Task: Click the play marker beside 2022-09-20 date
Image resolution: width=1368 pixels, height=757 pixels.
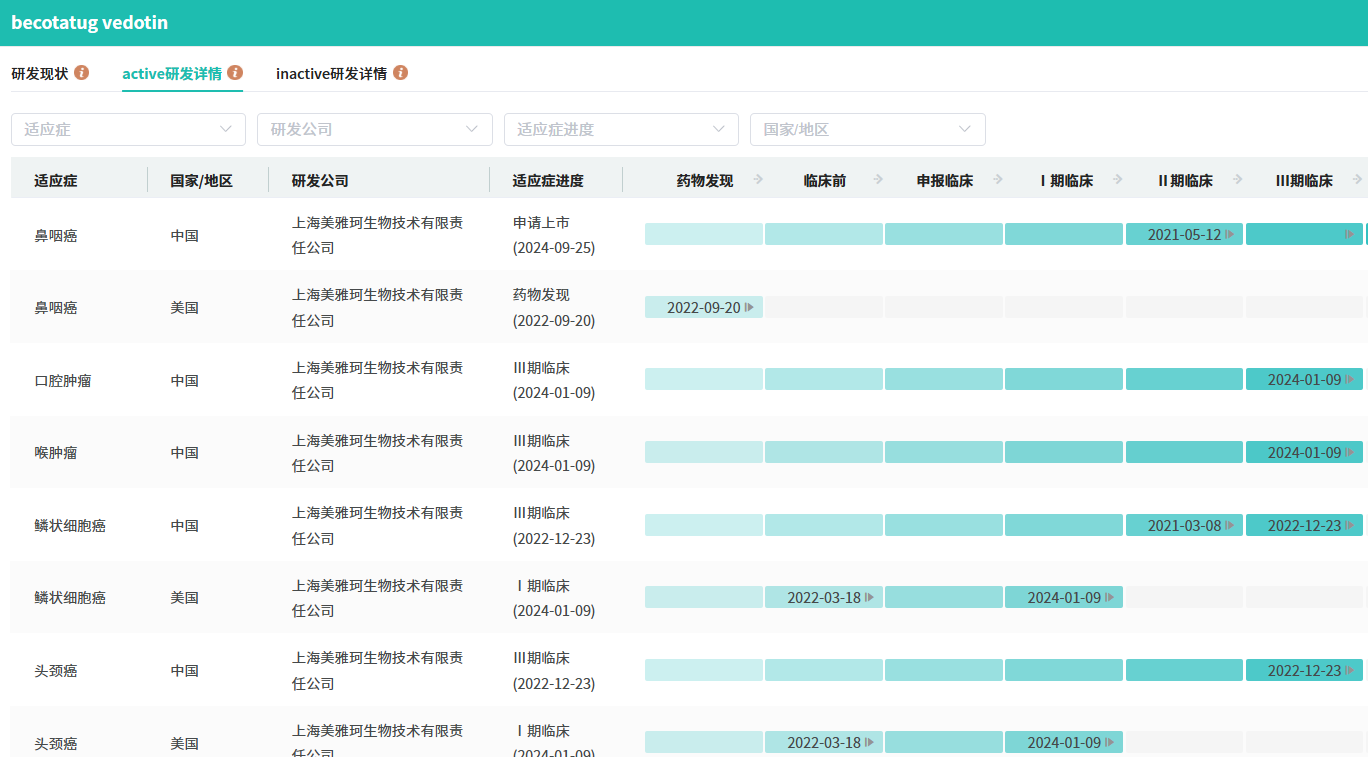Action: tap(749, 307)
